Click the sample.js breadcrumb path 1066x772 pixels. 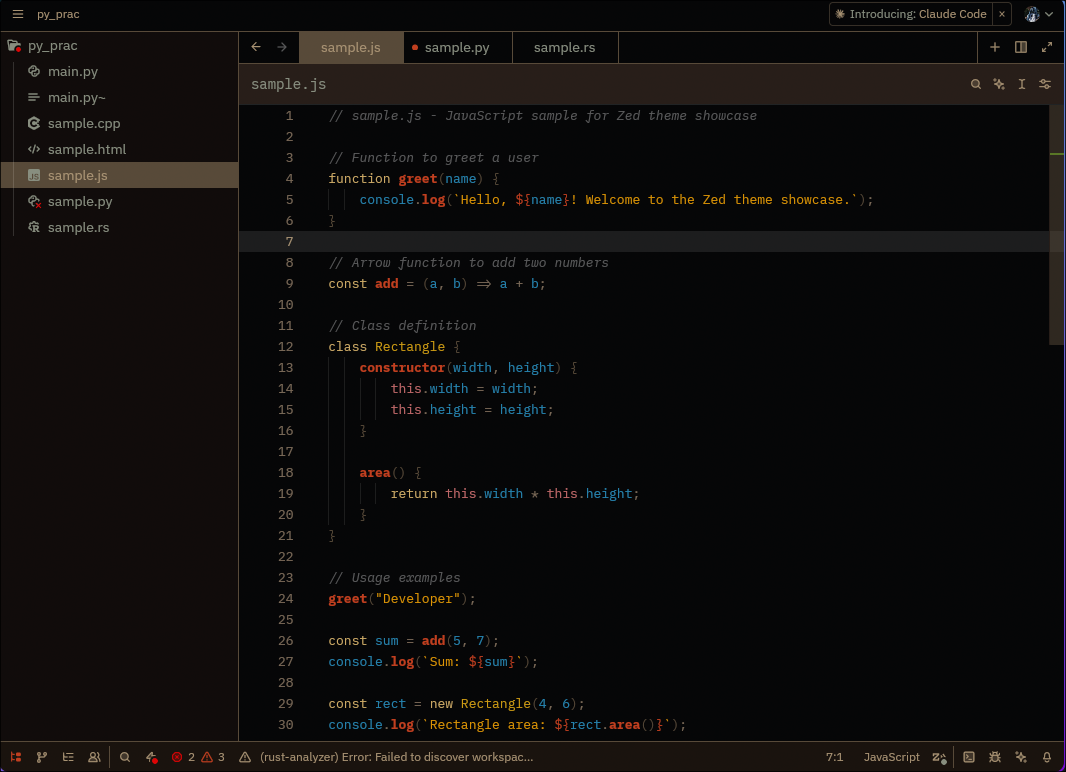288,84
